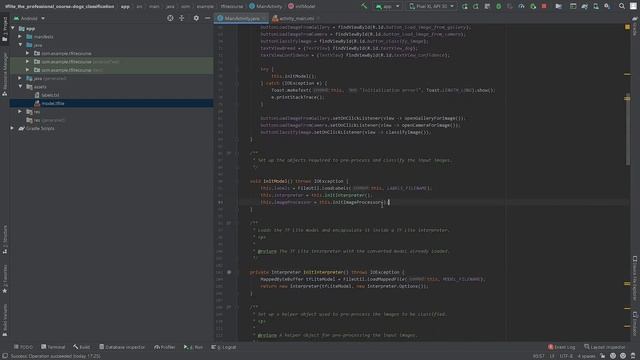The image size is (640, 360).
Task: Click the Make Project hammer icon
Action: (364, 6)
